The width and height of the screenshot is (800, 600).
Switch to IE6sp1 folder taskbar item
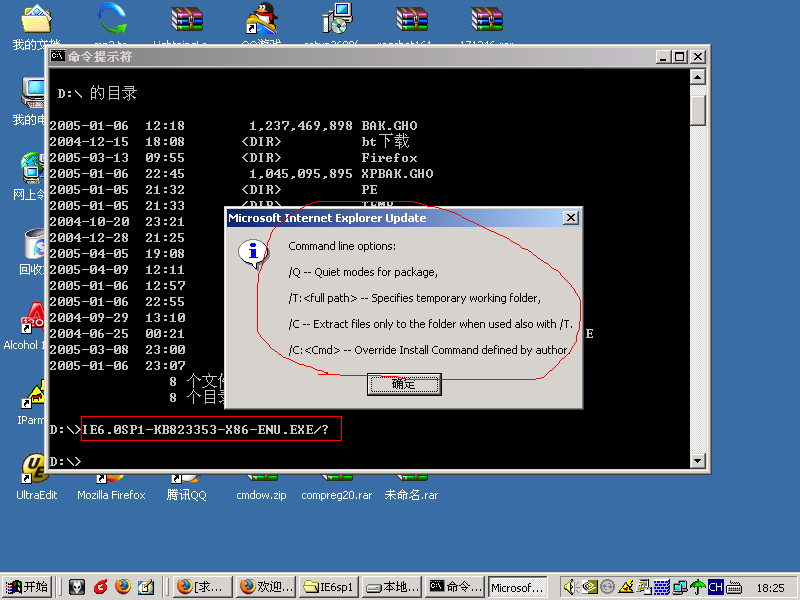(329, 587)
